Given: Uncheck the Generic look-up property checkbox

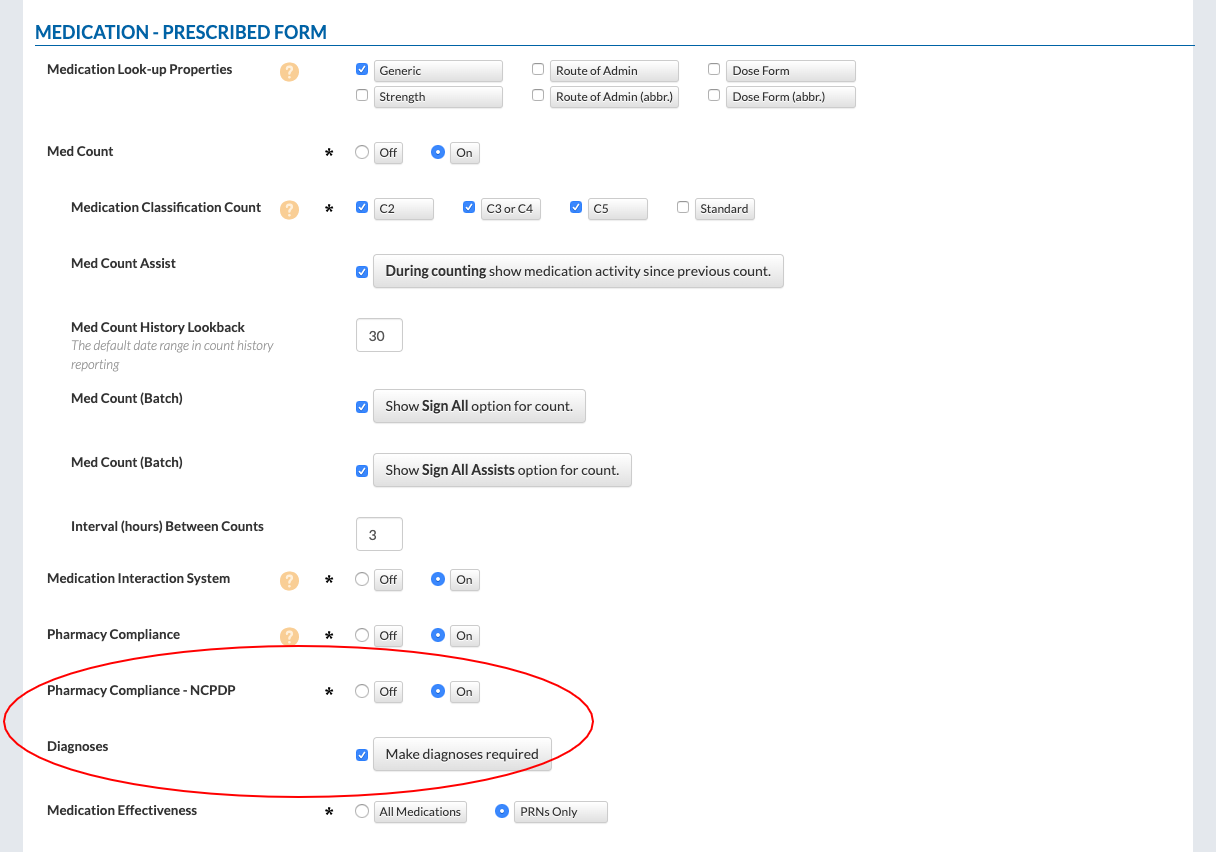Looking at the screenshot, I should pos(362,70).
